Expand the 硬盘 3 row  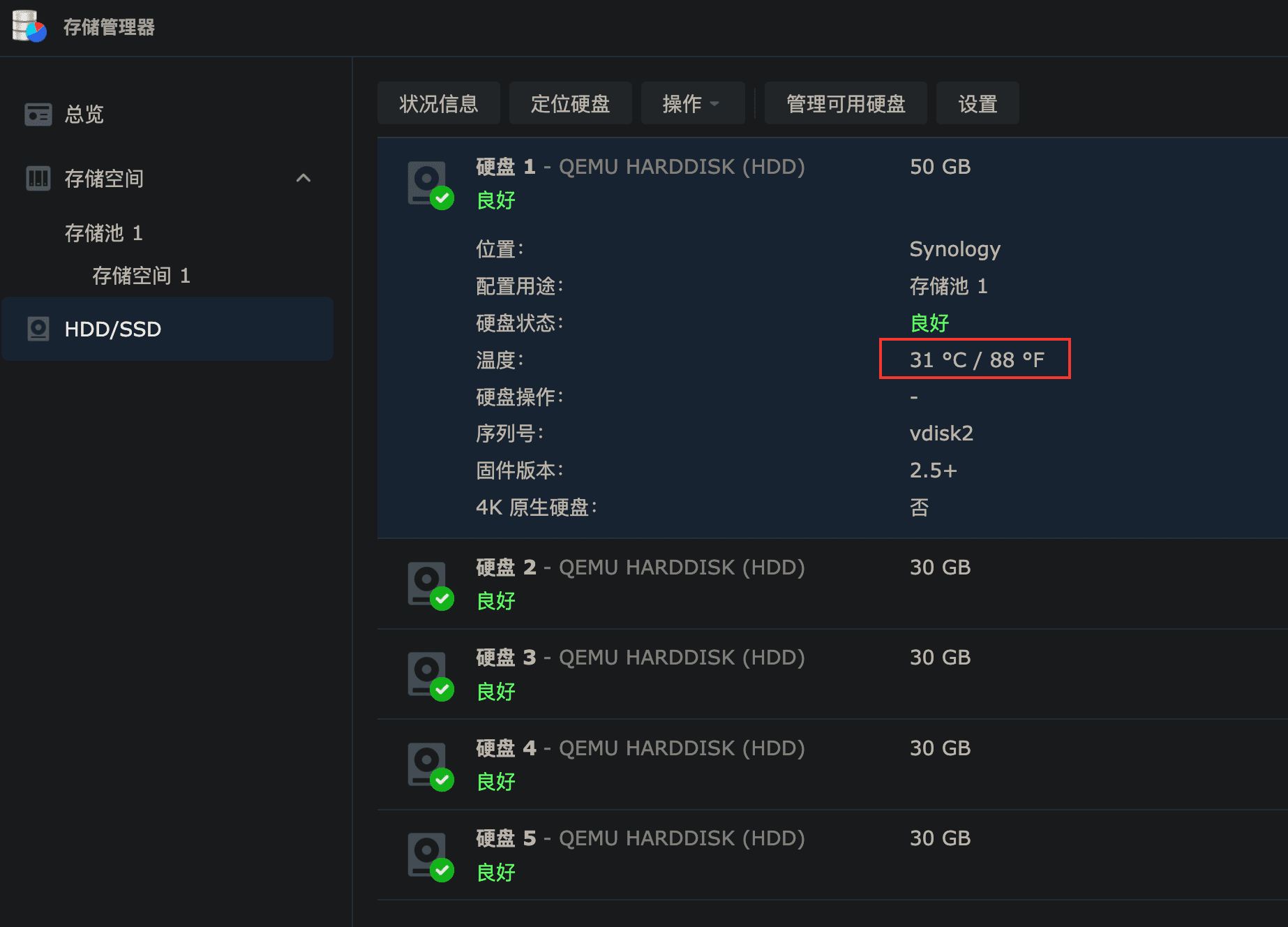point(832,674)
